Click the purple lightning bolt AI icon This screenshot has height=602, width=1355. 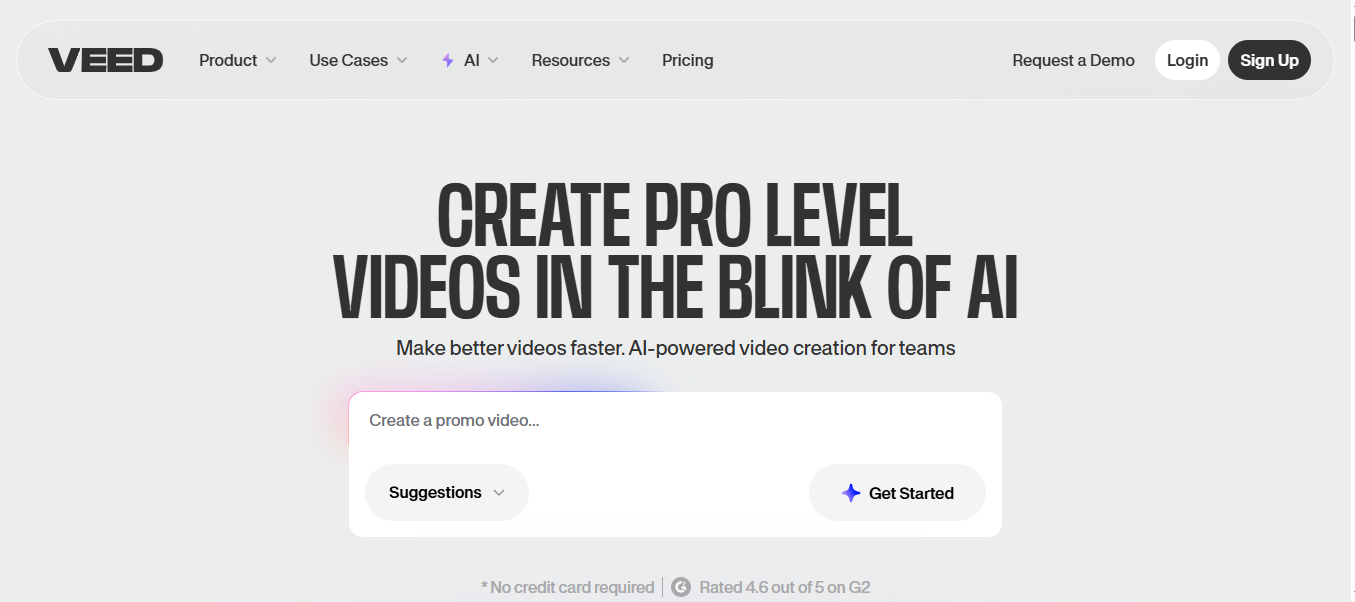(x=448, y=60)
